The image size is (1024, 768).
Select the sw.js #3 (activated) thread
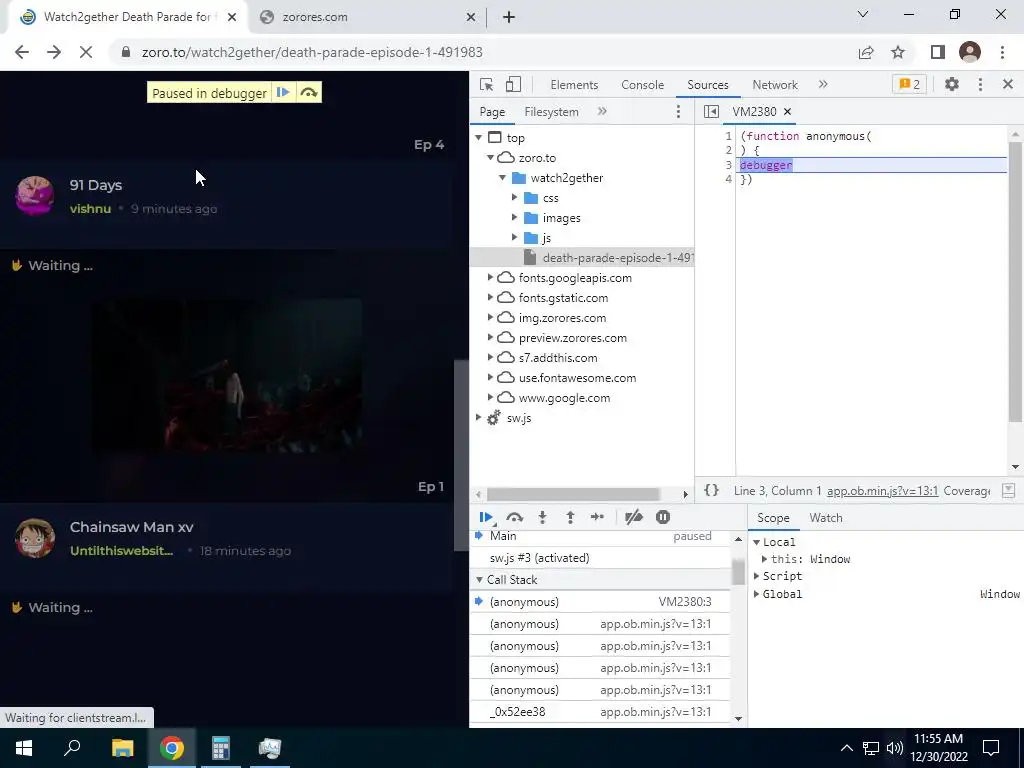(600, 558)
